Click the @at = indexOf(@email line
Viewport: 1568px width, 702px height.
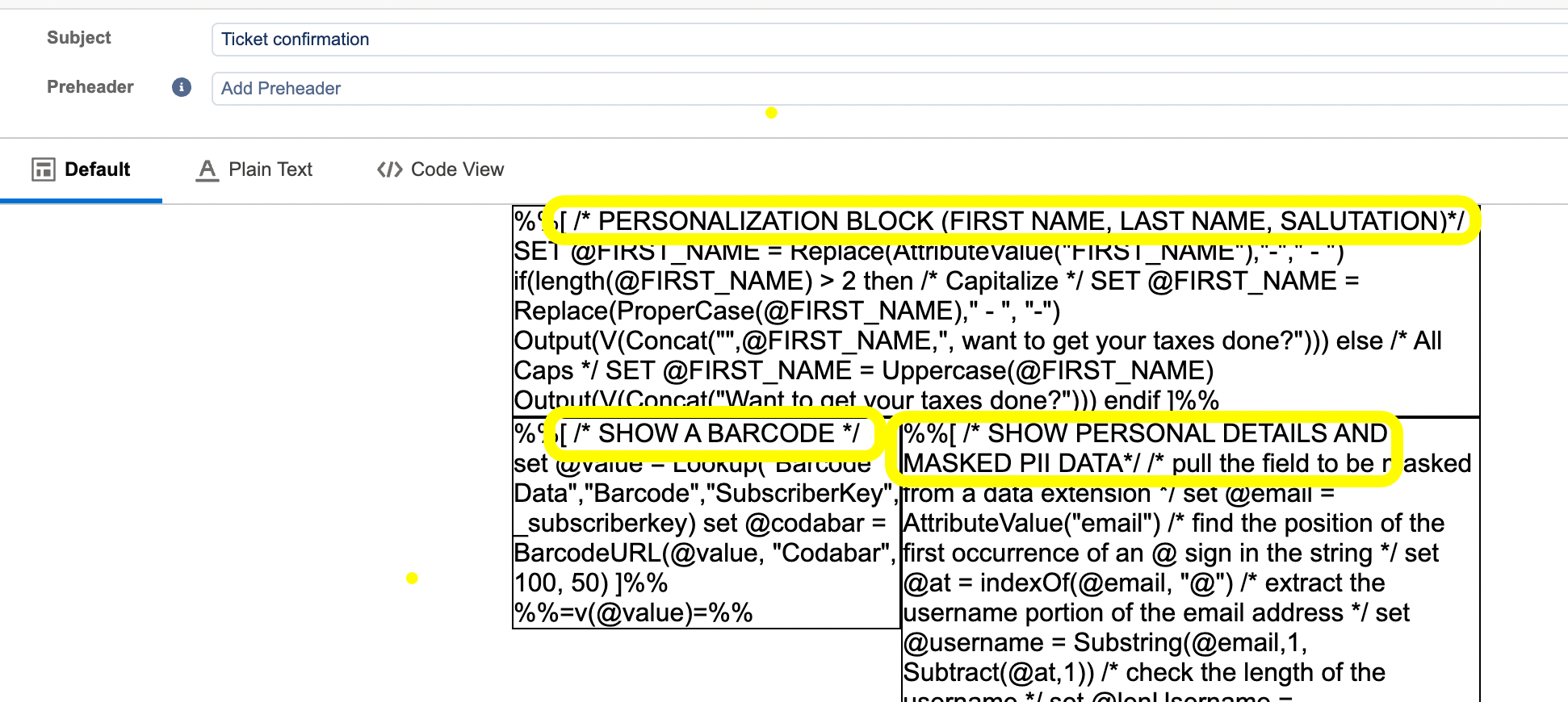point(1145,583)
